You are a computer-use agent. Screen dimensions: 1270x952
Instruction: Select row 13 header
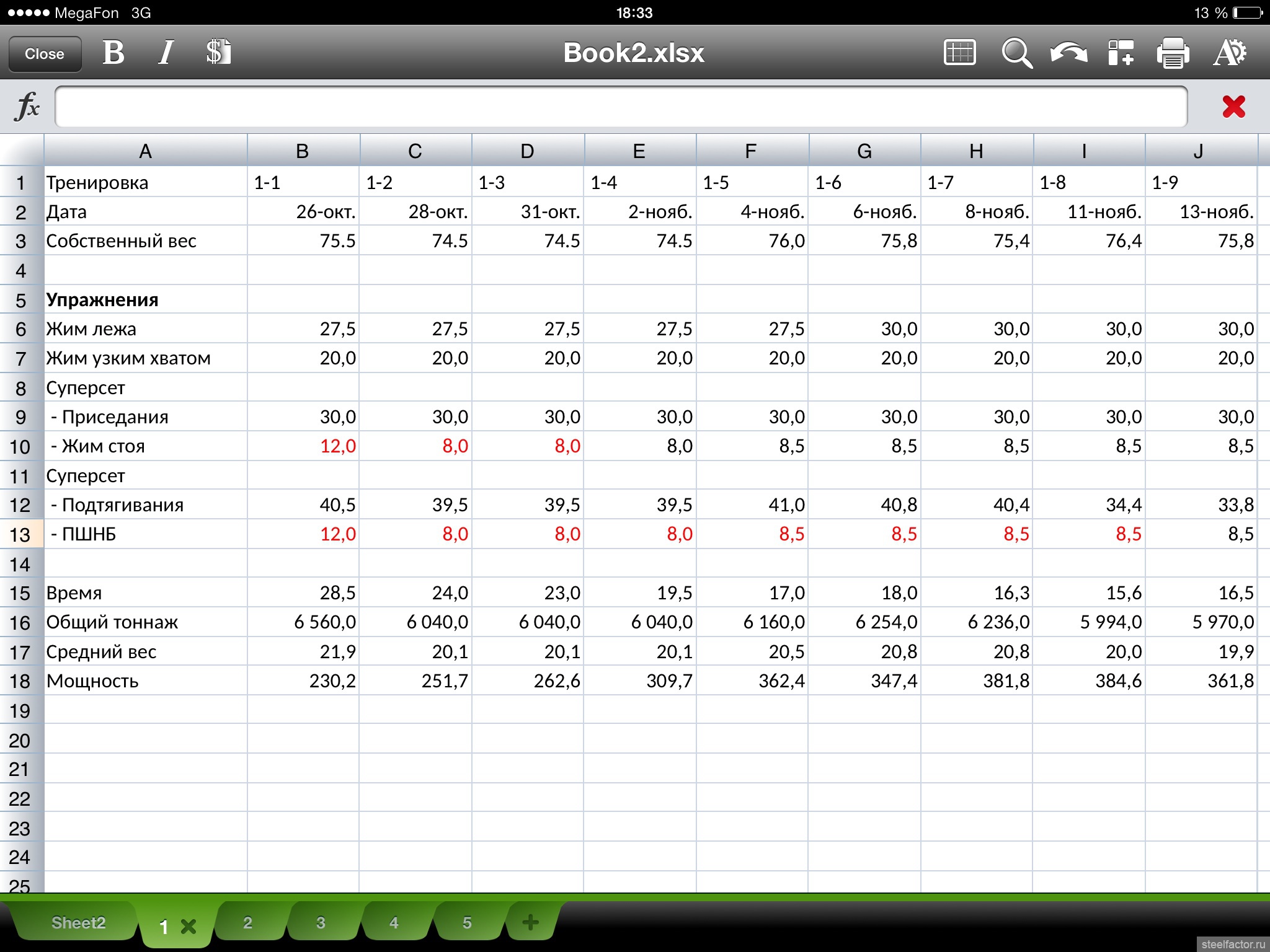click(x=20, y=534)
